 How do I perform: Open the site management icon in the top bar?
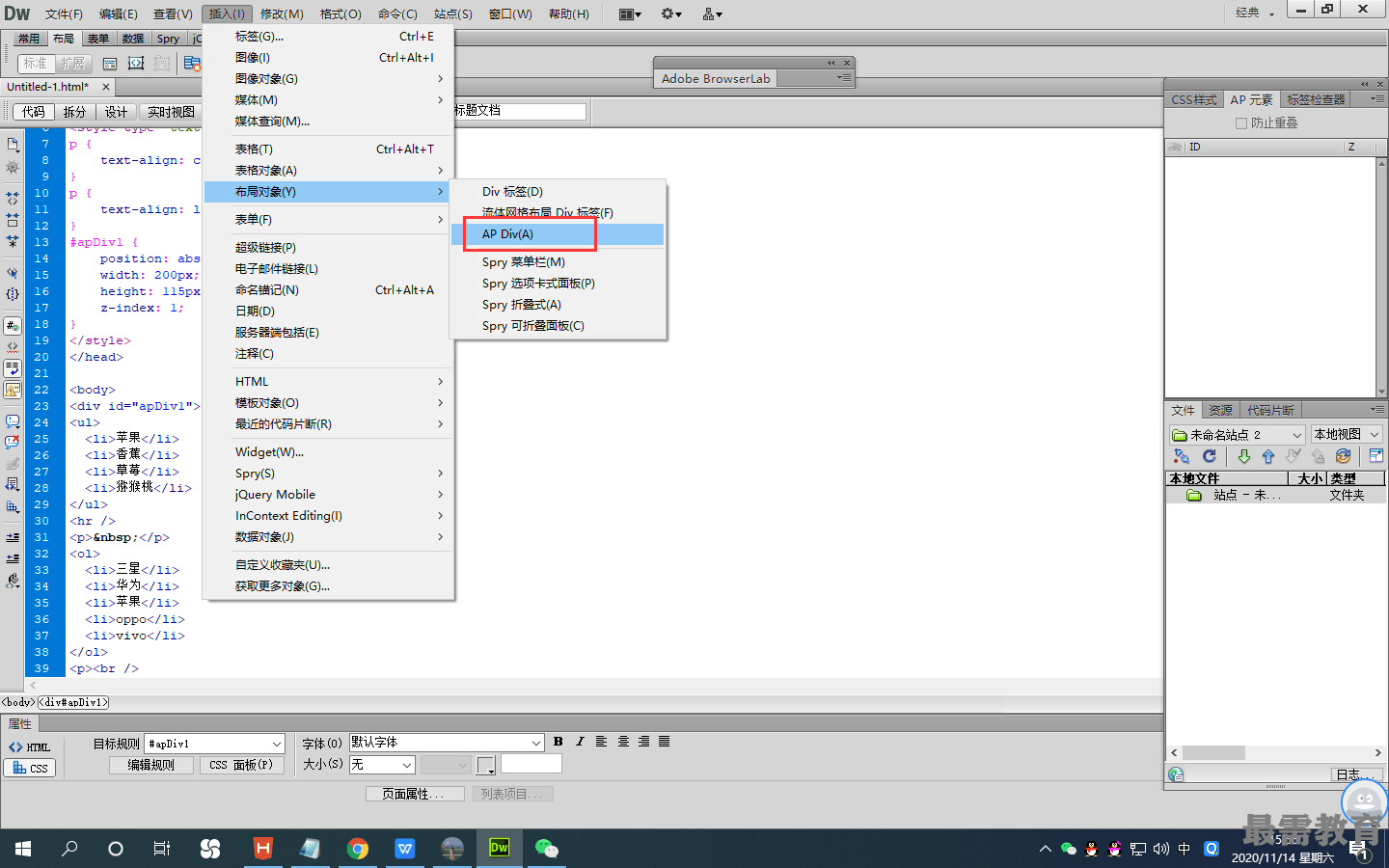tap(713, 14)
